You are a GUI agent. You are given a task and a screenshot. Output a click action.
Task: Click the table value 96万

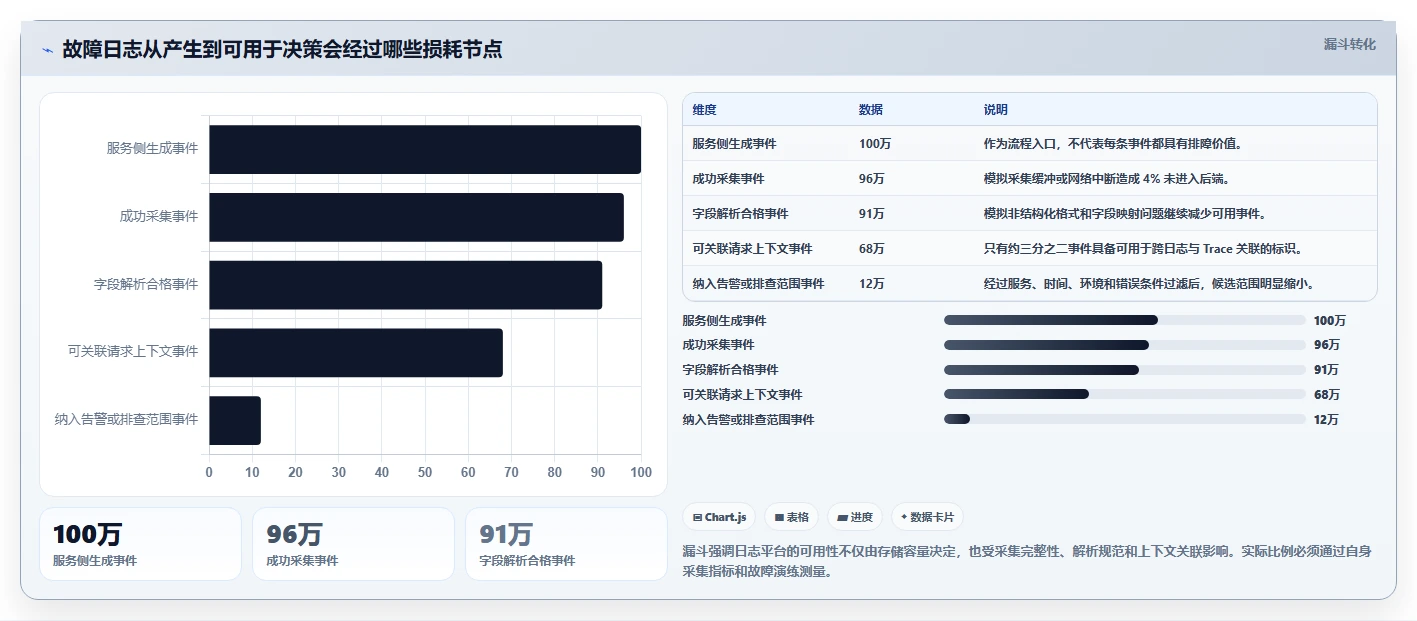[872, 179]
